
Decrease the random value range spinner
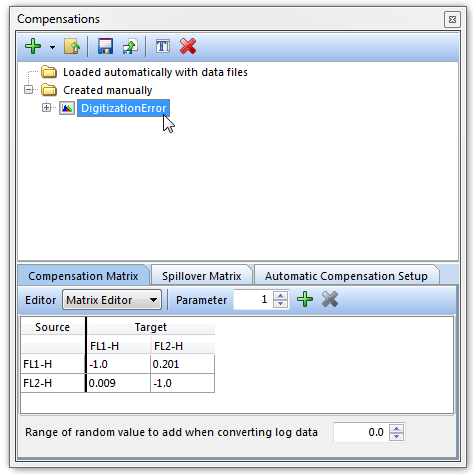(396, 437)
